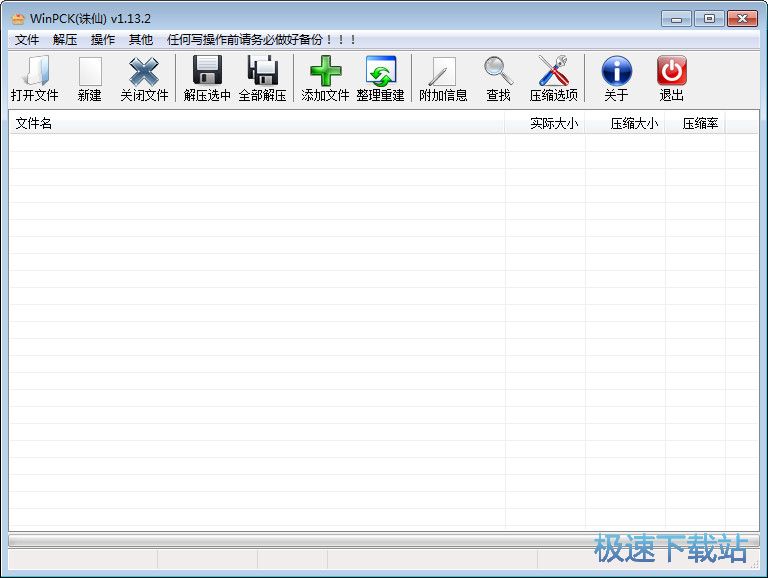The height and width of the screenshot is (578, 768).
Task: Click the progress bar at window bottom
Action: coord(383,541)
